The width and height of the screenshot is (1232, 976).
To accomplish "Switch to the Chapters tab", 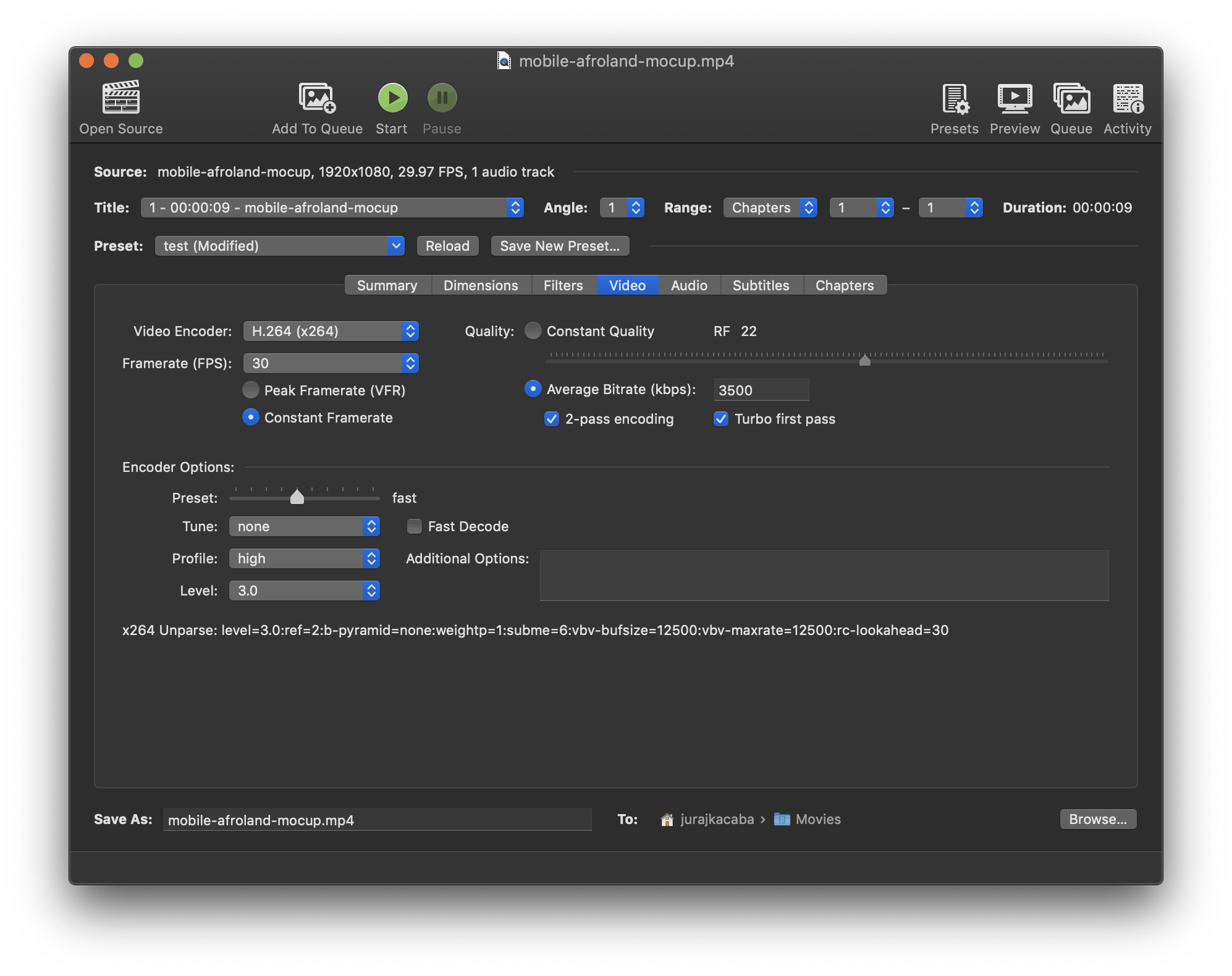I will click(845, 285).
